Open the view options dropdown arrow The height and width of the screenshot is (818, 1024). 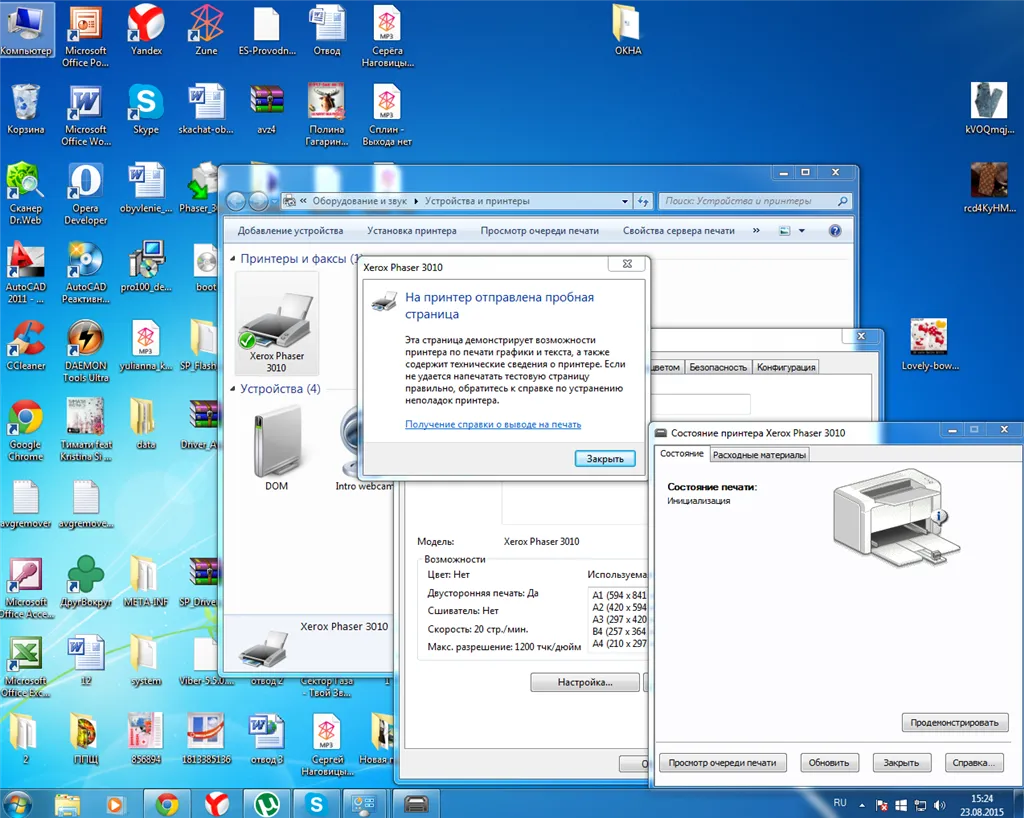coord(802,230)
